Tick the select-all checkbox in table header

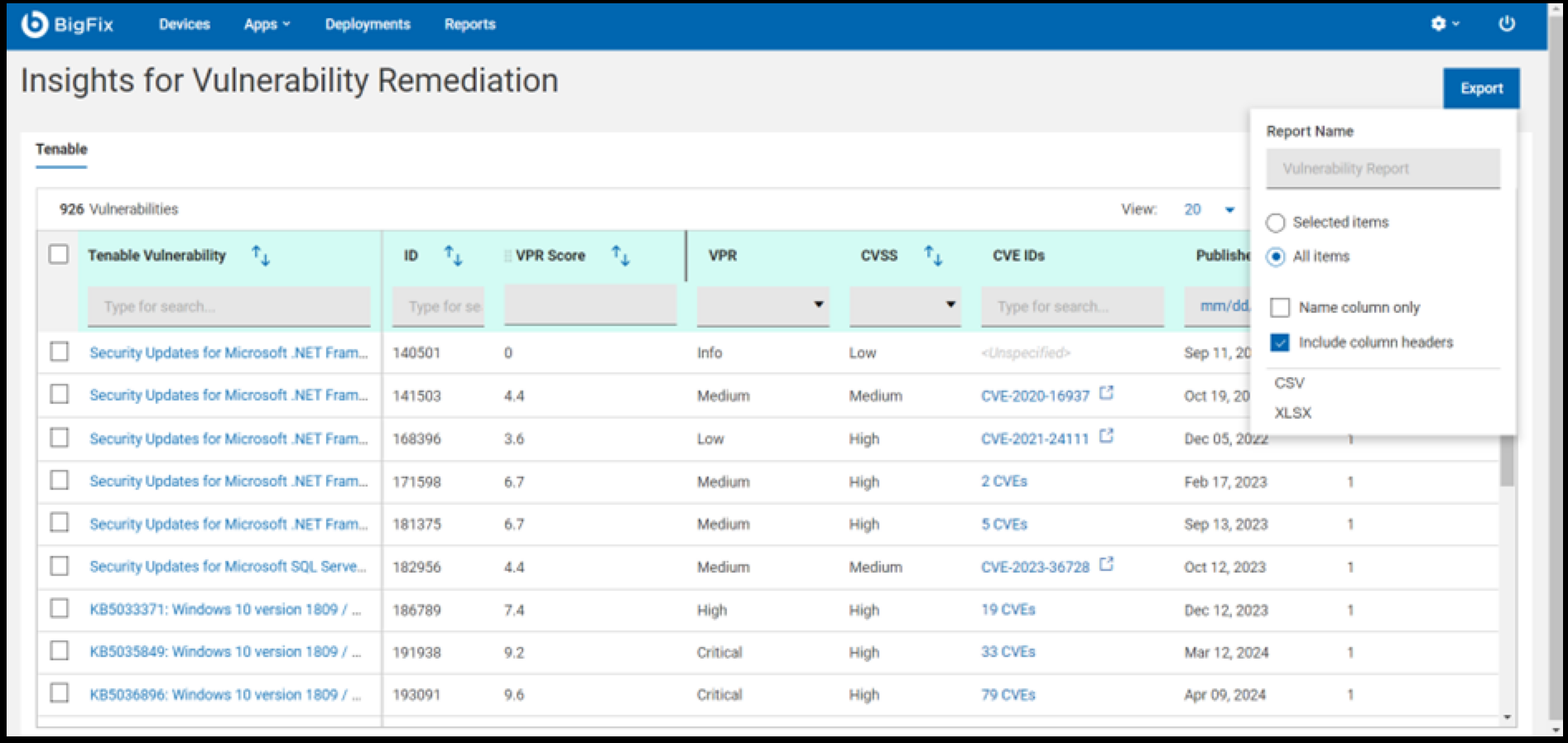click(x=59, y=254)
